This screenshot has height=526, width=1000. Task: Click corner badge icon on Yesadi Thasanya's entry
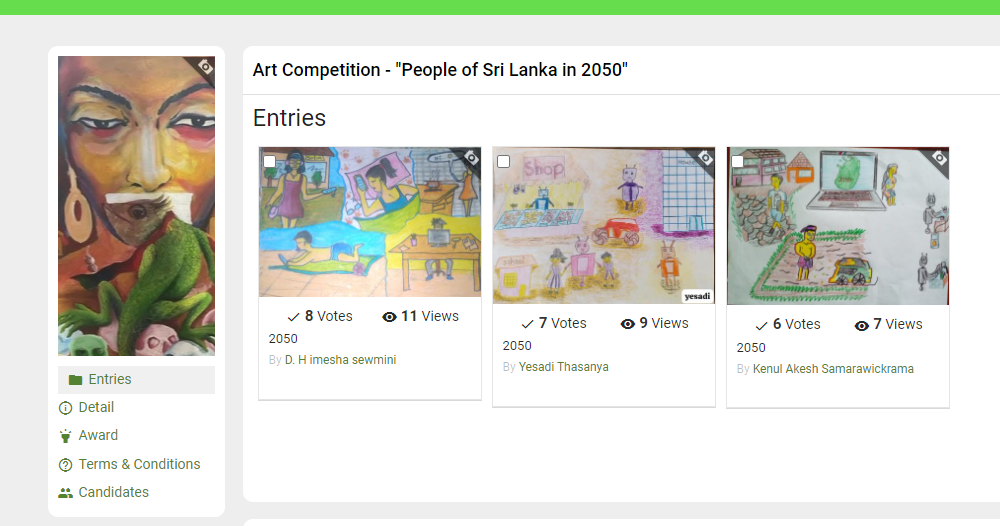click(705, 157)
